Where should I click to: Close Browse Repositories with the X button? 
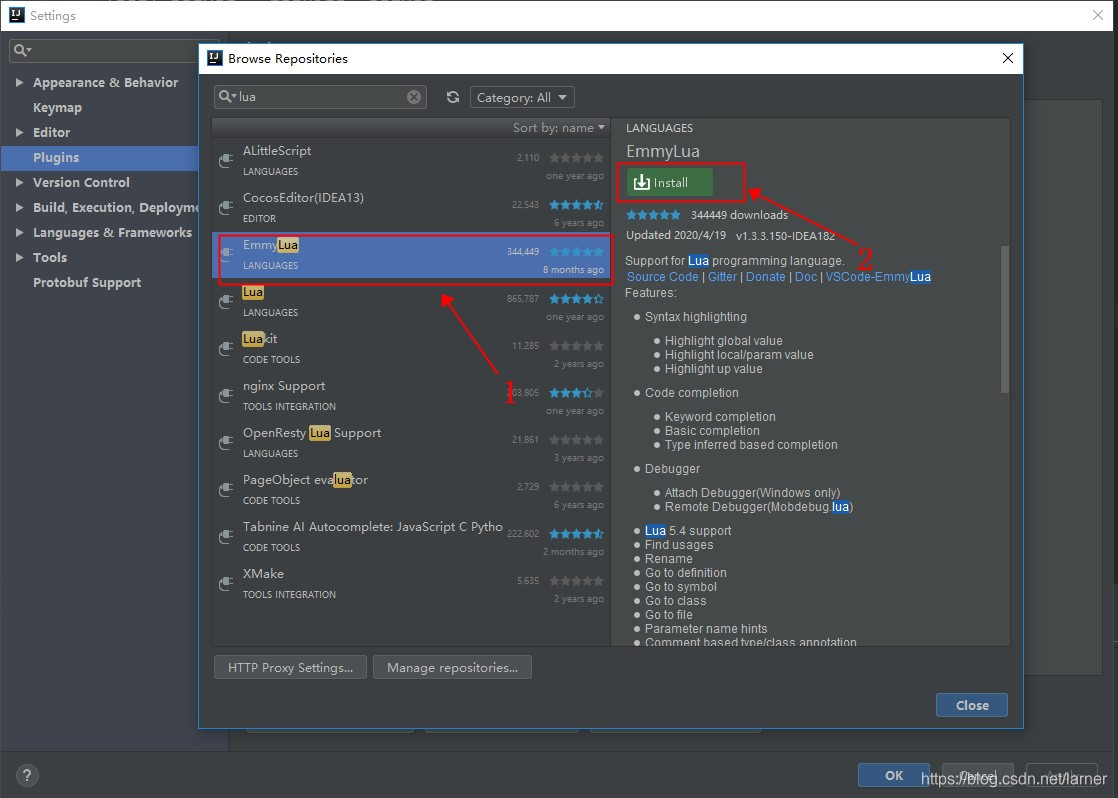1007,58
